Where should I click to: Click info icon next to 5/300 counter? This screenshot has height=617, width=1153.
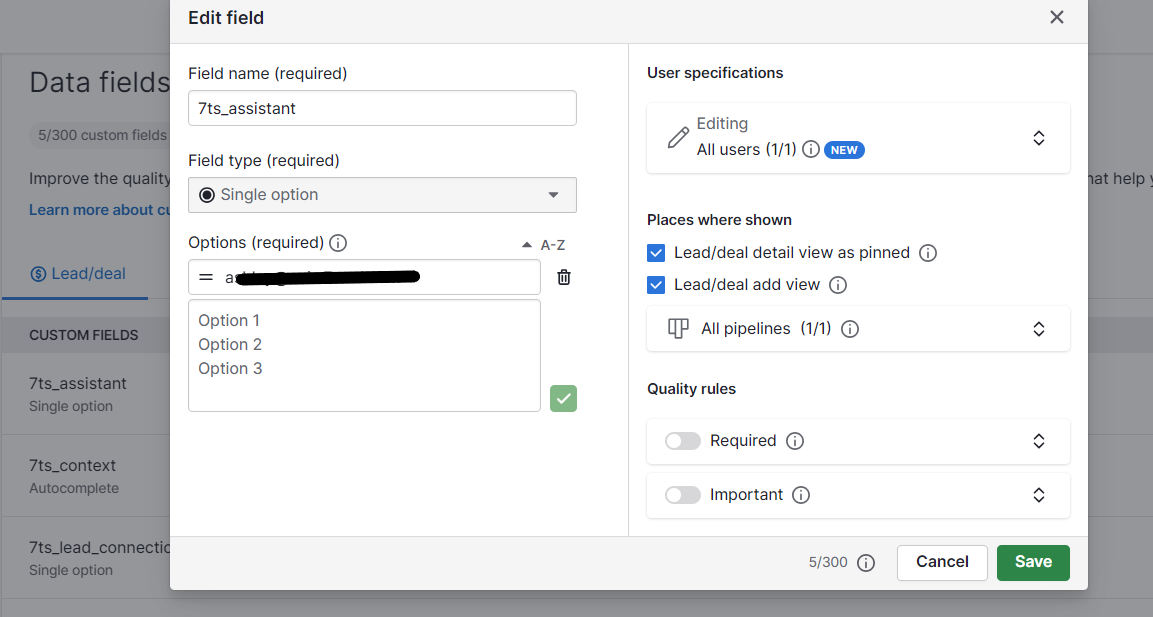click(866, 563)
